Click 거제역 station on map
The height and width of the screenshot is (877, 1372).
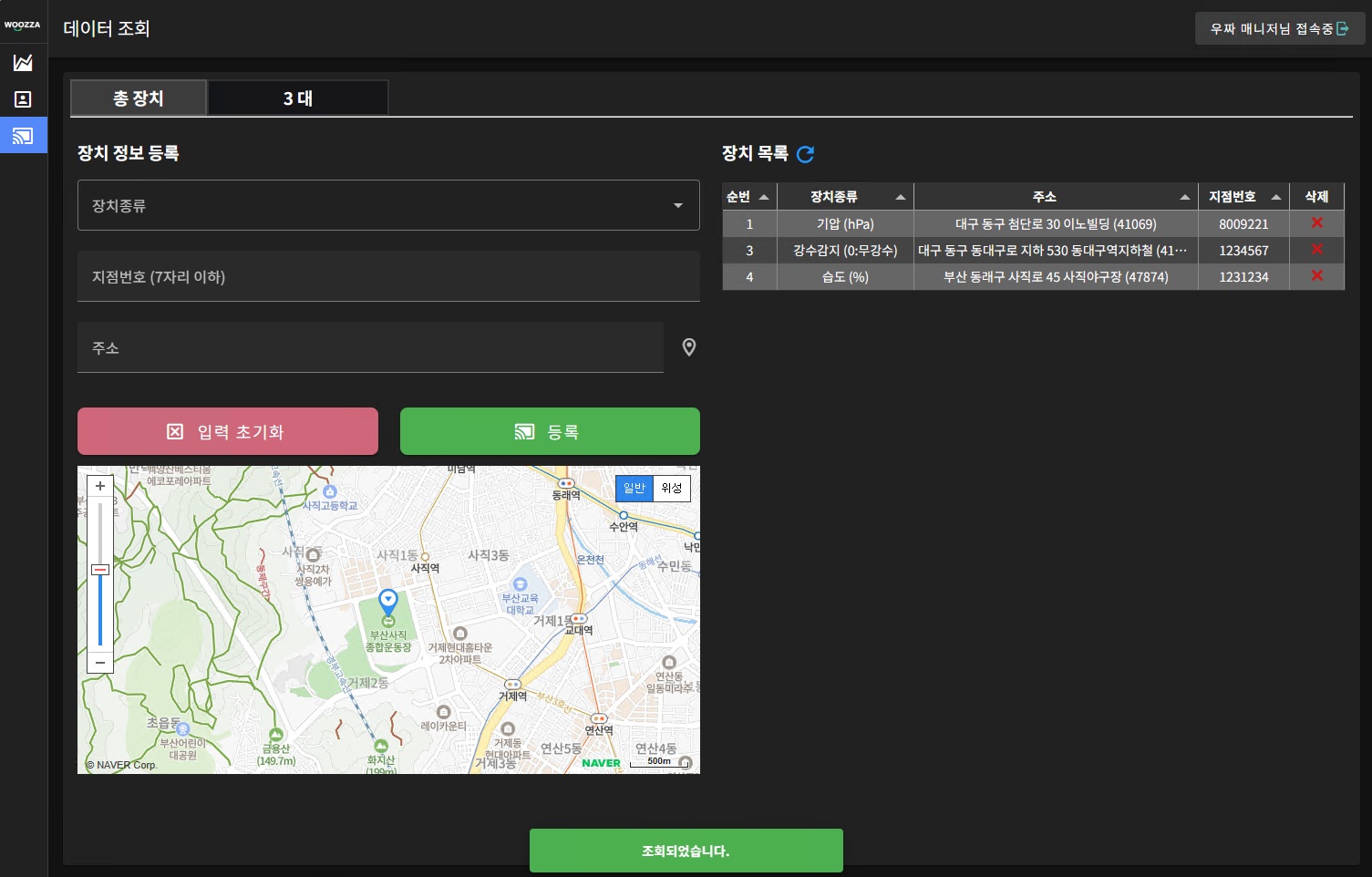pyautogui.click(x=512, y=691)
